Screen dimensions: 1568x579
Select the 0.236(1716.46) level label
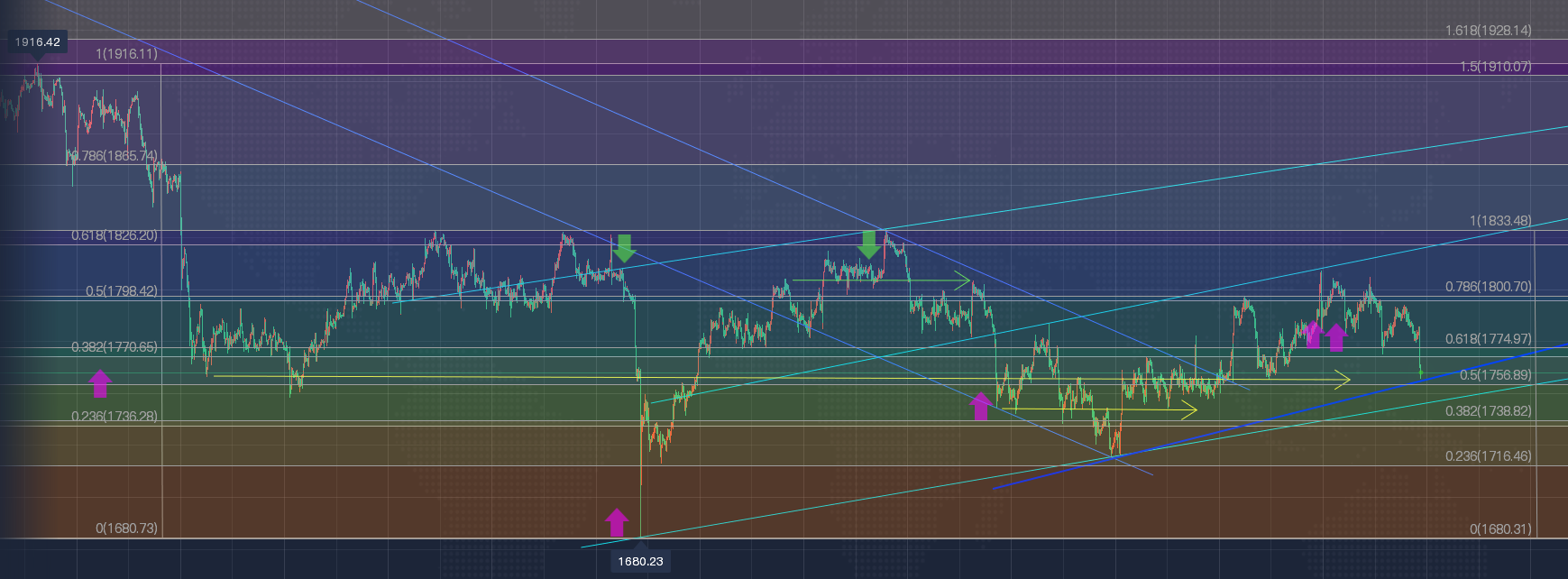click(x=1488, y=456)
